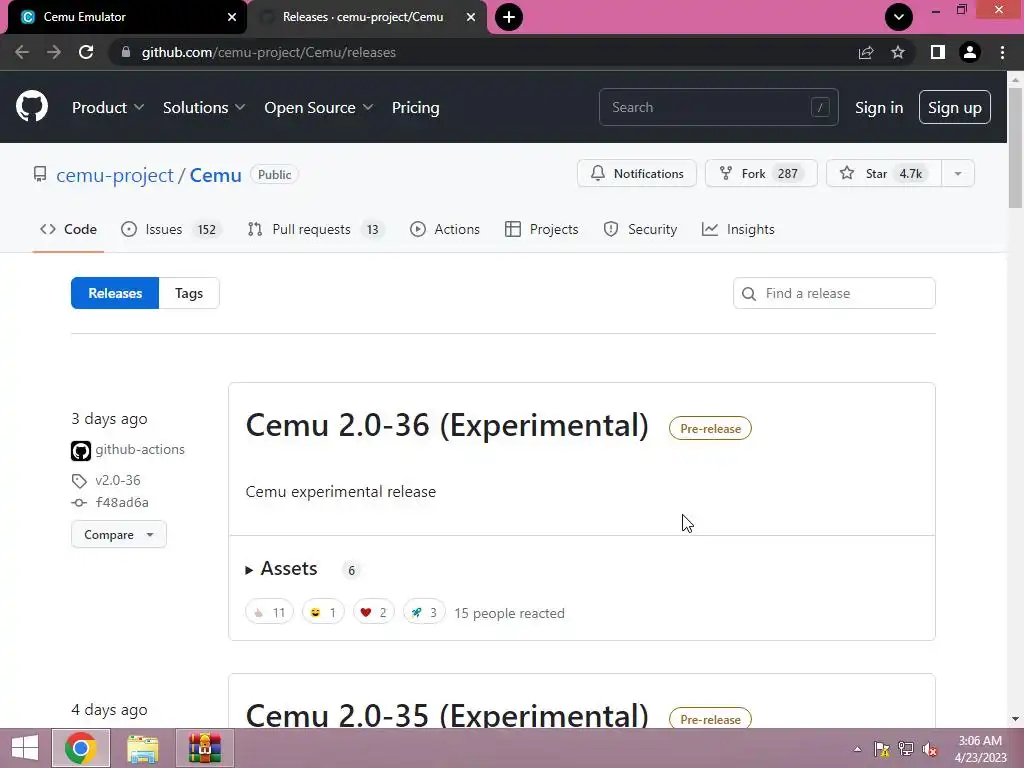Bookmark page with star icon
The height and width of the screenshot is (768, 1024).
click(x=898, y=52)
